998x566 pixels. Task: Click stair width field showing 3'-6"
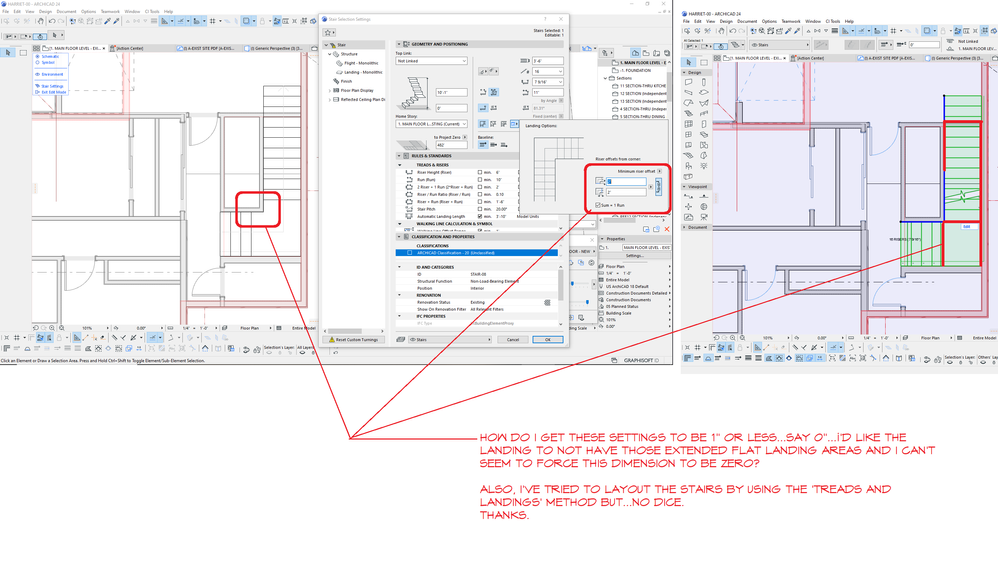coord(548,61)
